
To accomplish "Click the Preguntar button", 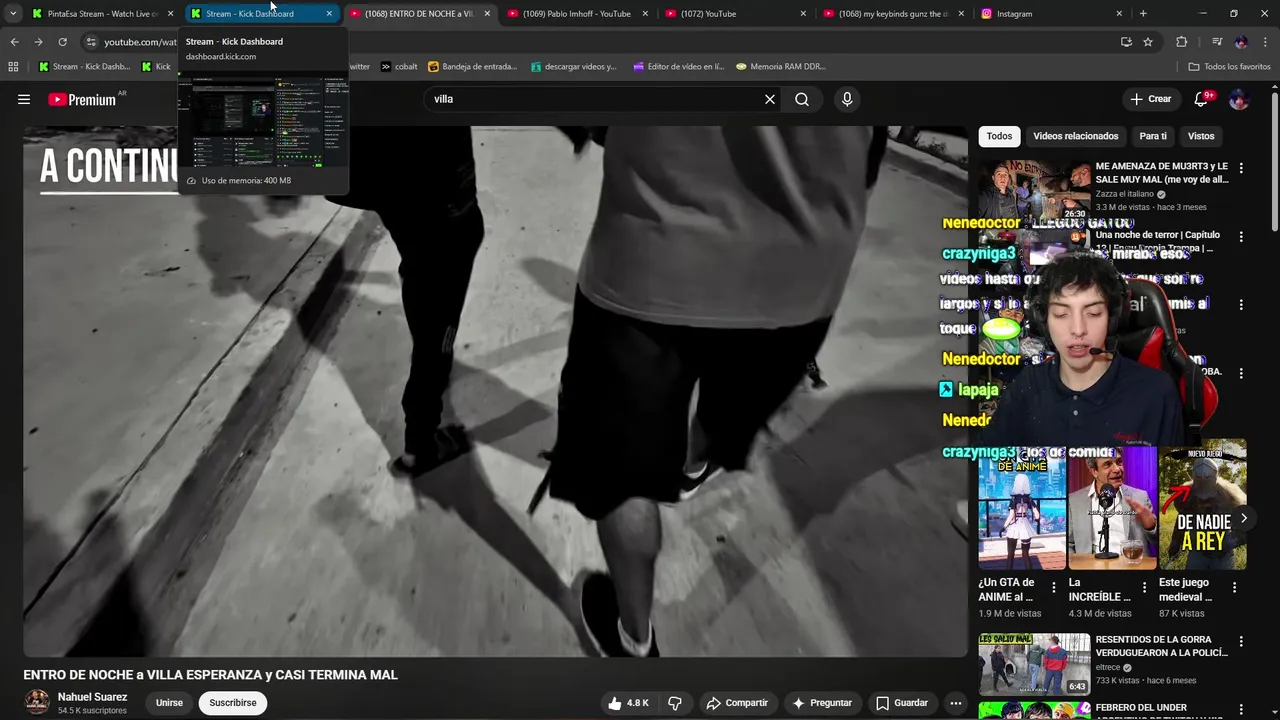I will coord(822,703).
